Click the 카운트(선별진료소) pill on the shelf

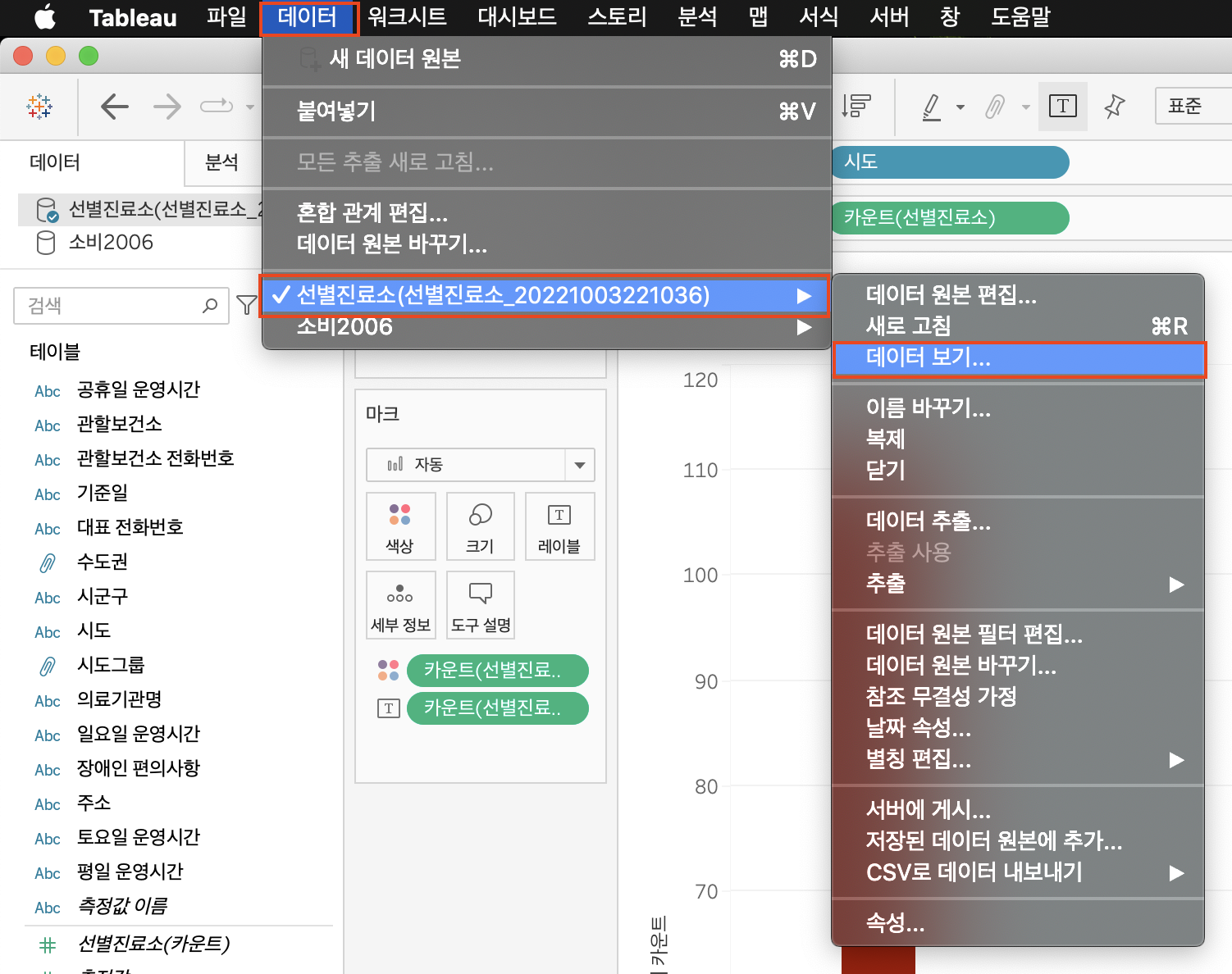click(x=950, y=217)
